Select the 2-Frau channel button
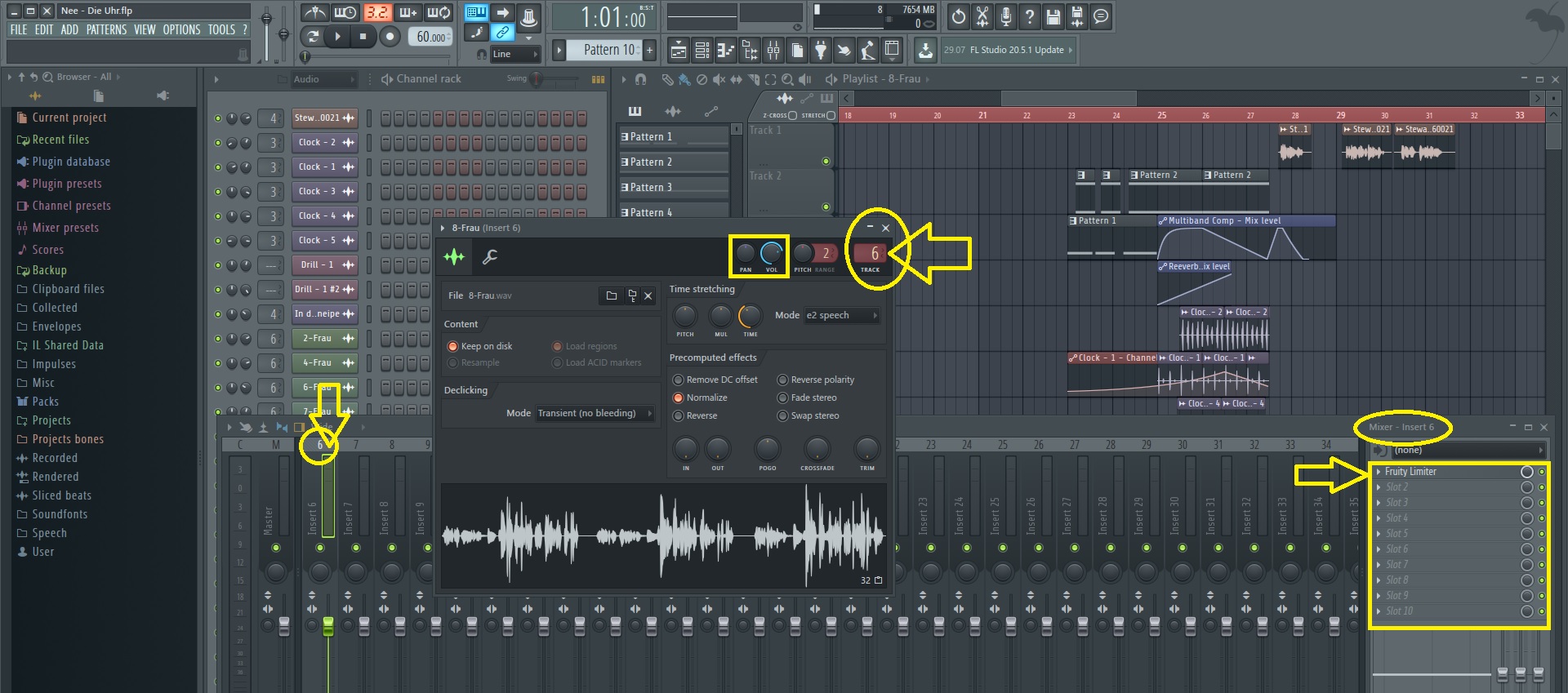The image size is (1568, 693). click(x=324, y=338)
